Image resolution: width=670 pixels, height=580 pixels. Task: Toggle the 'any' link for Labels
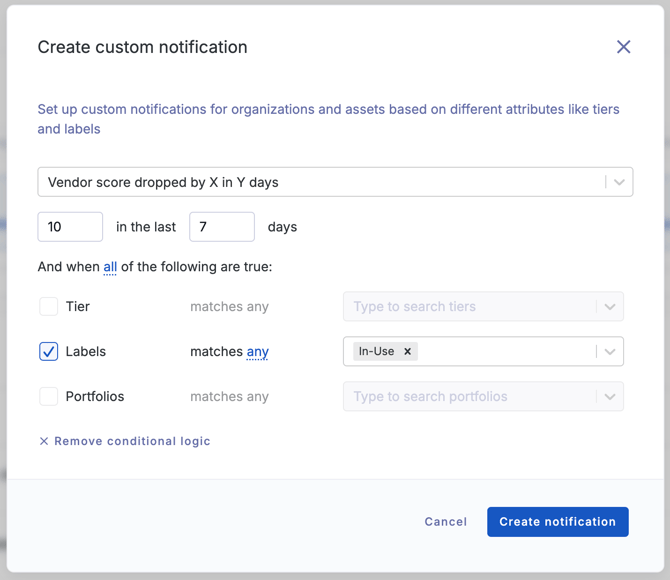click(257, 352)
